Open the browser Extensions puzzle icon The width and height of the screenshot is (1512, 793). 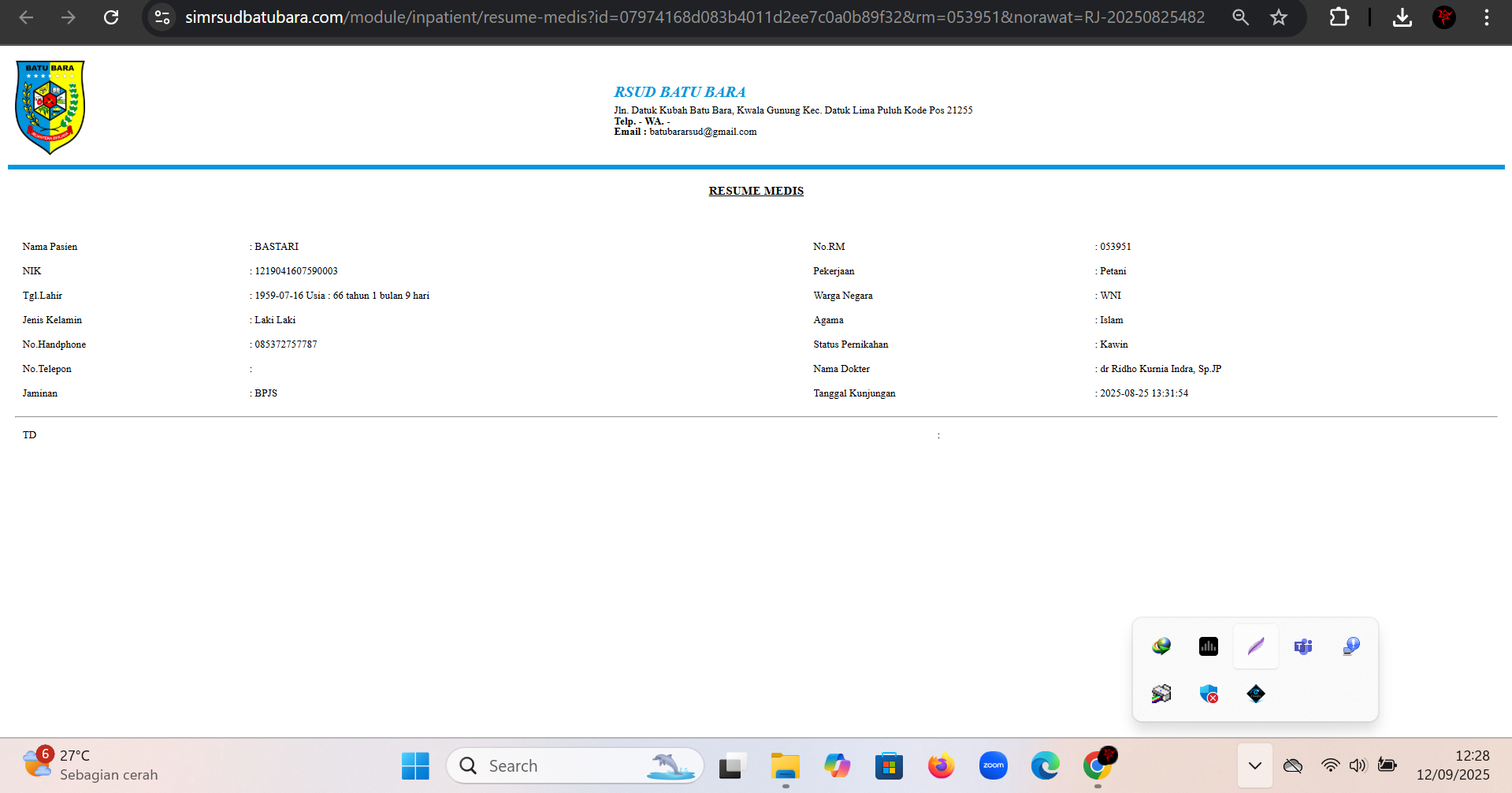coord(1339,17)
